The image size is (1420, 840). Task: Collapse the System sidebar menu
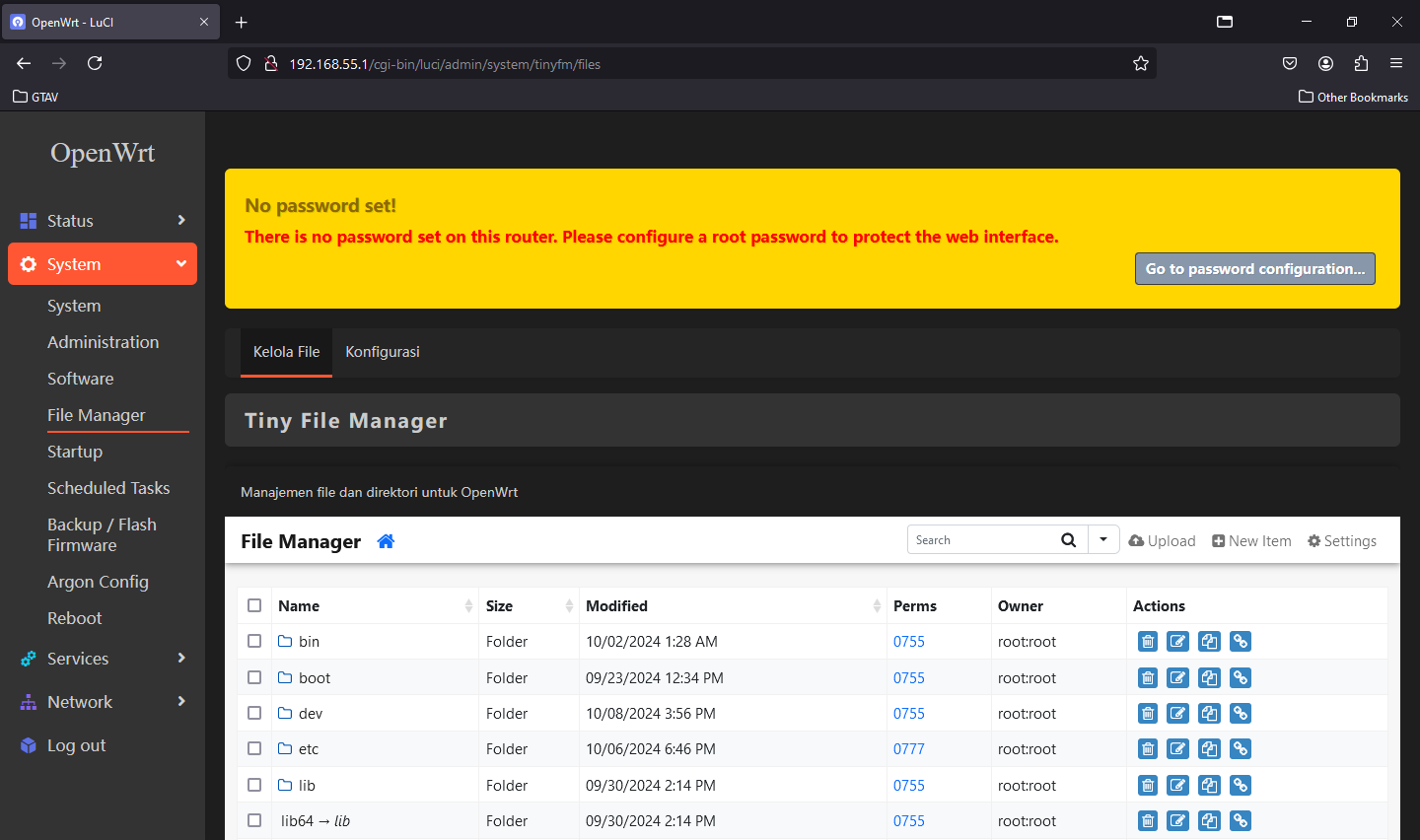pyautogui.click(x=103, y=264)
